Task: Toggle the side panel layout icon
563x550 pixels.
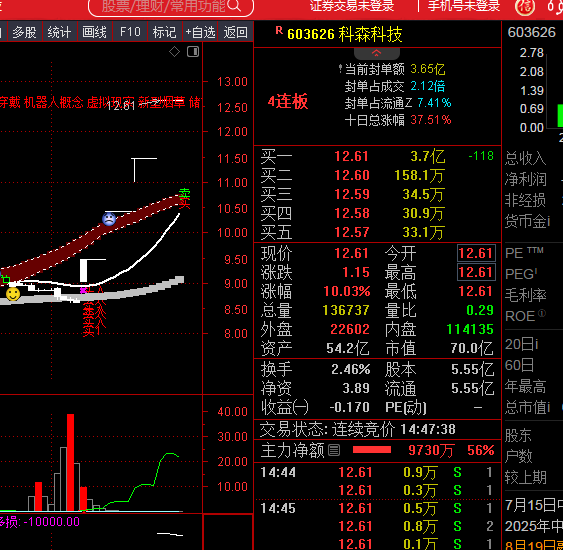Action: click(x=193, y=52)
